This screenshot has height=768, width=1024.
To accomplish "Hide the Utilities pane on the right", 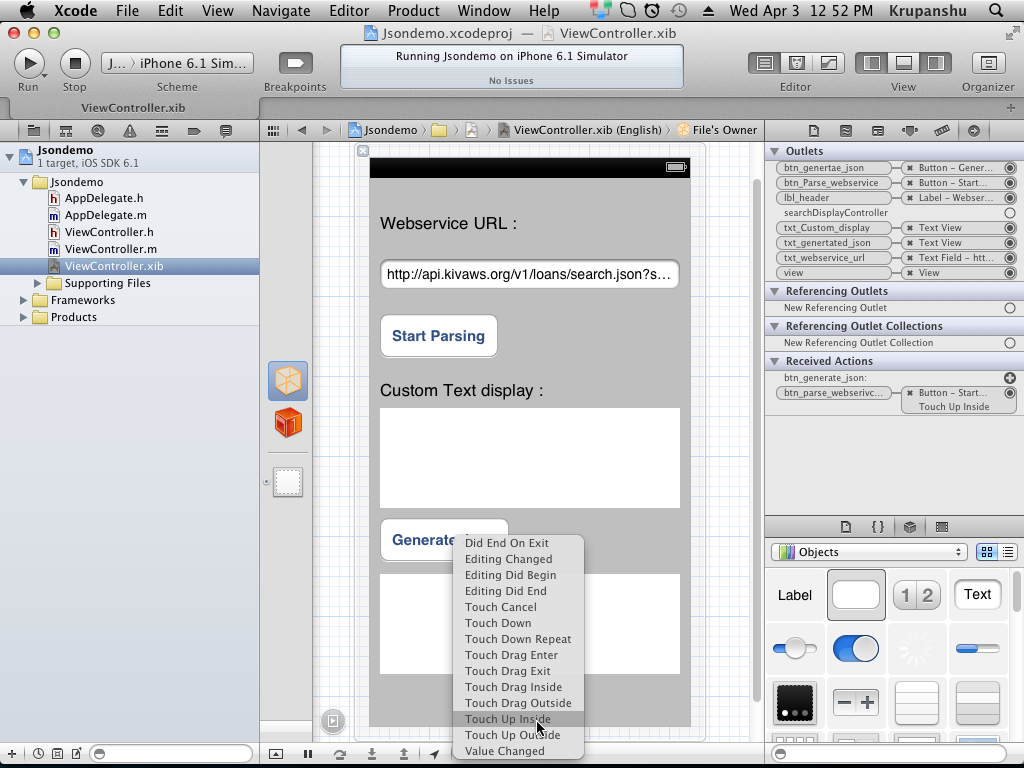I will 935,63.
